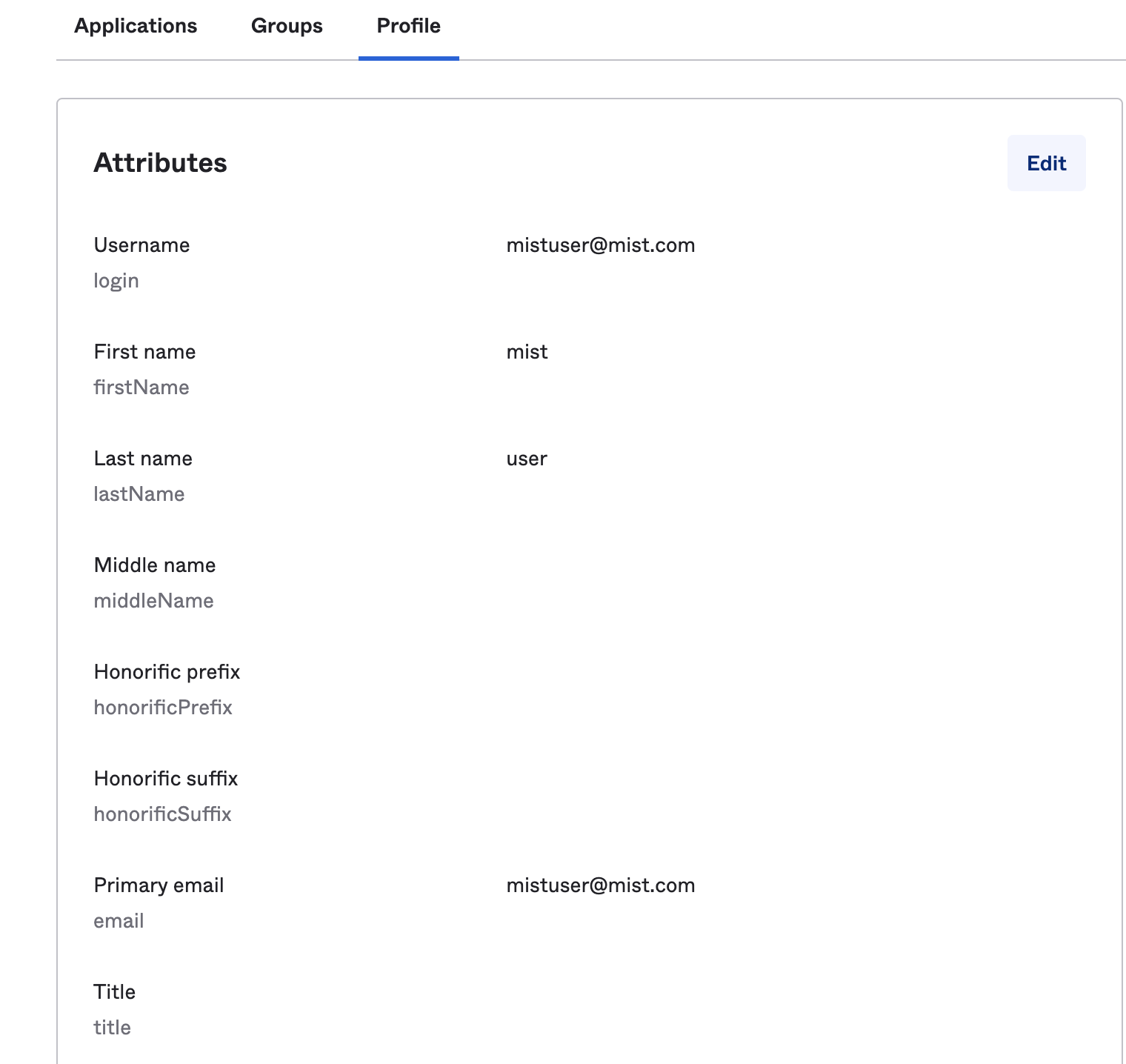The width and height of the screenshot is (1126, 1064).
Task: Click the First name label
Action: 144,352
